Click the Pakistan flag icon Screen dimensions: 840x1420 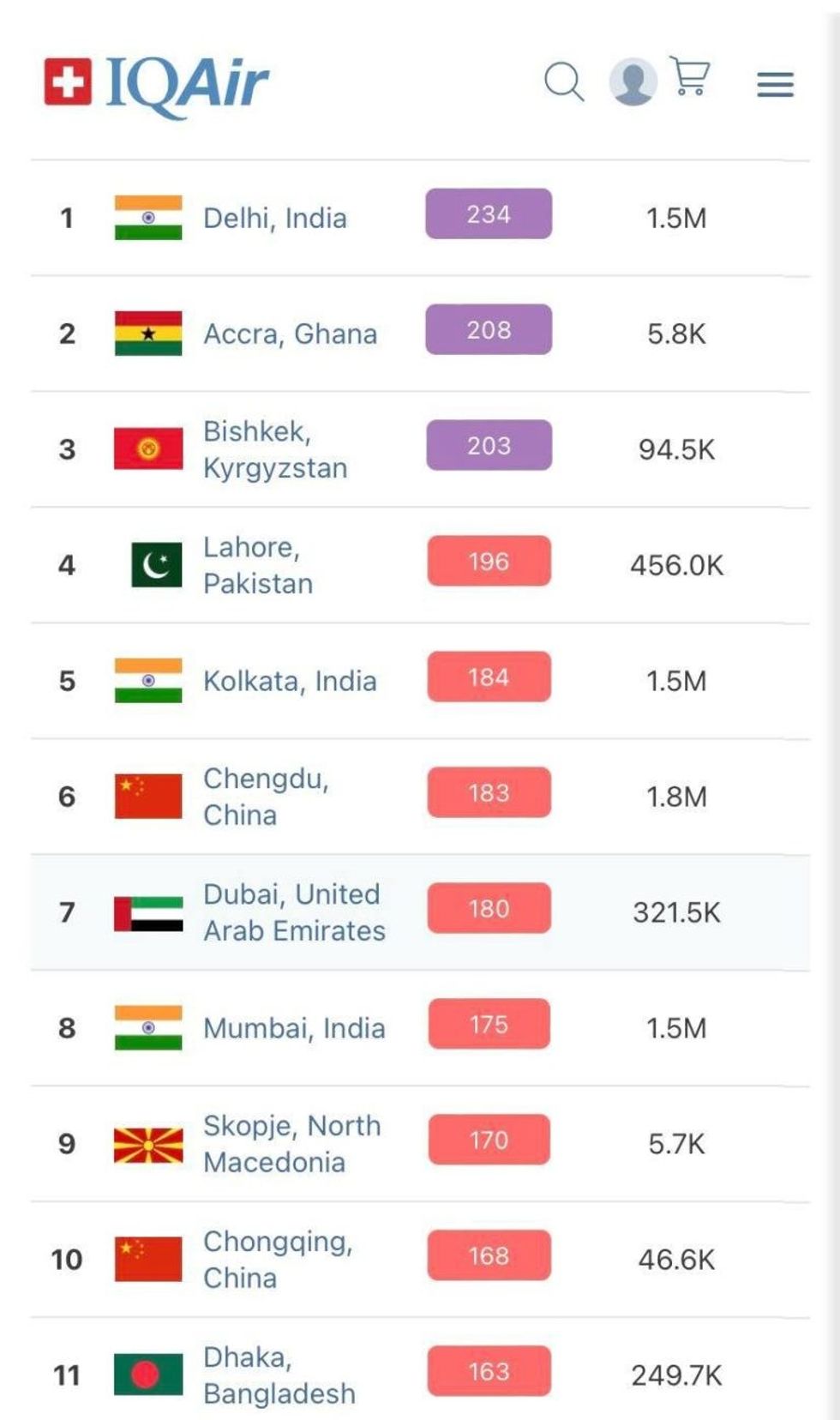156,565
